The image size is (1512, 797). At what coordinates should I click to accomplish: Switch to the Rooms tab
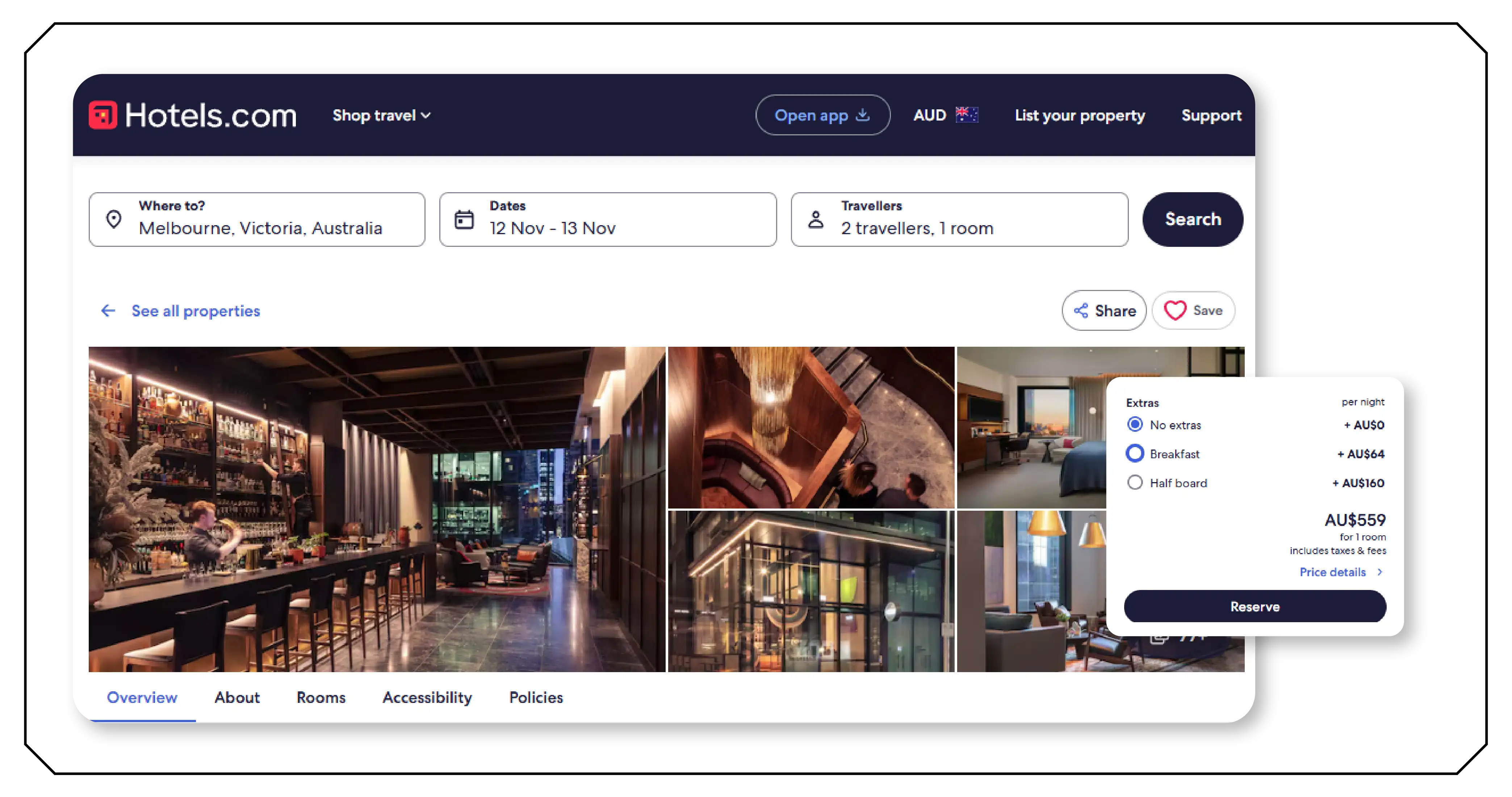pyautogui.click(x=321, y=697)
